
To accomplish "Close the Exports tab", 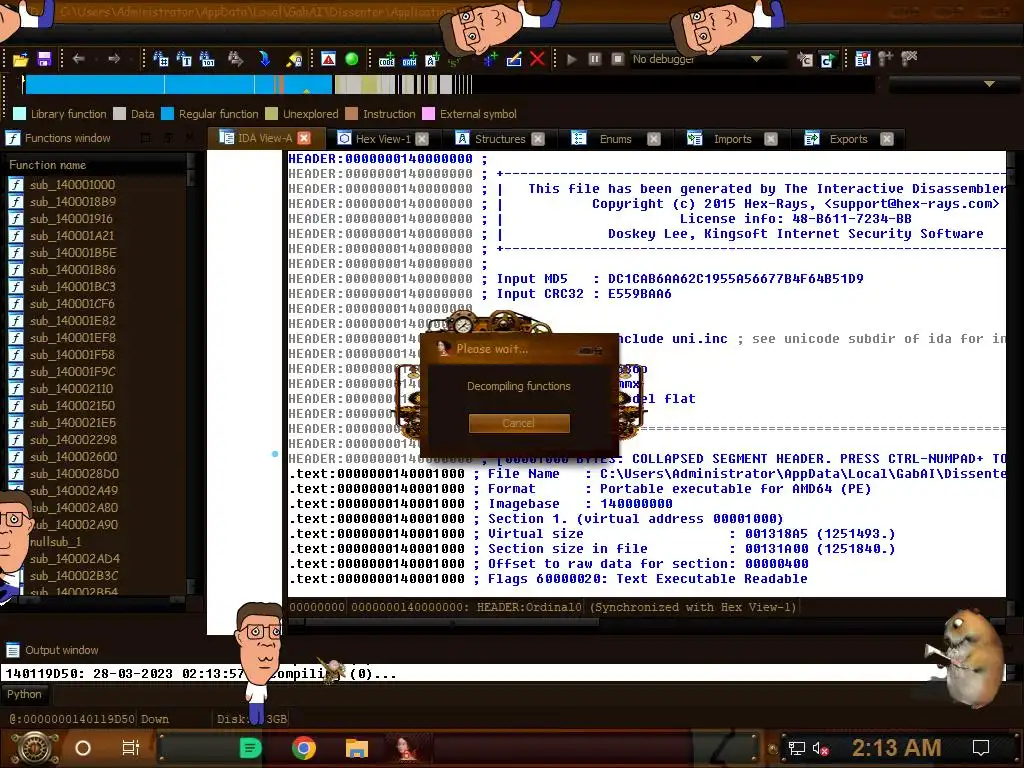I will pyautogui.click(x=886, y=138).
